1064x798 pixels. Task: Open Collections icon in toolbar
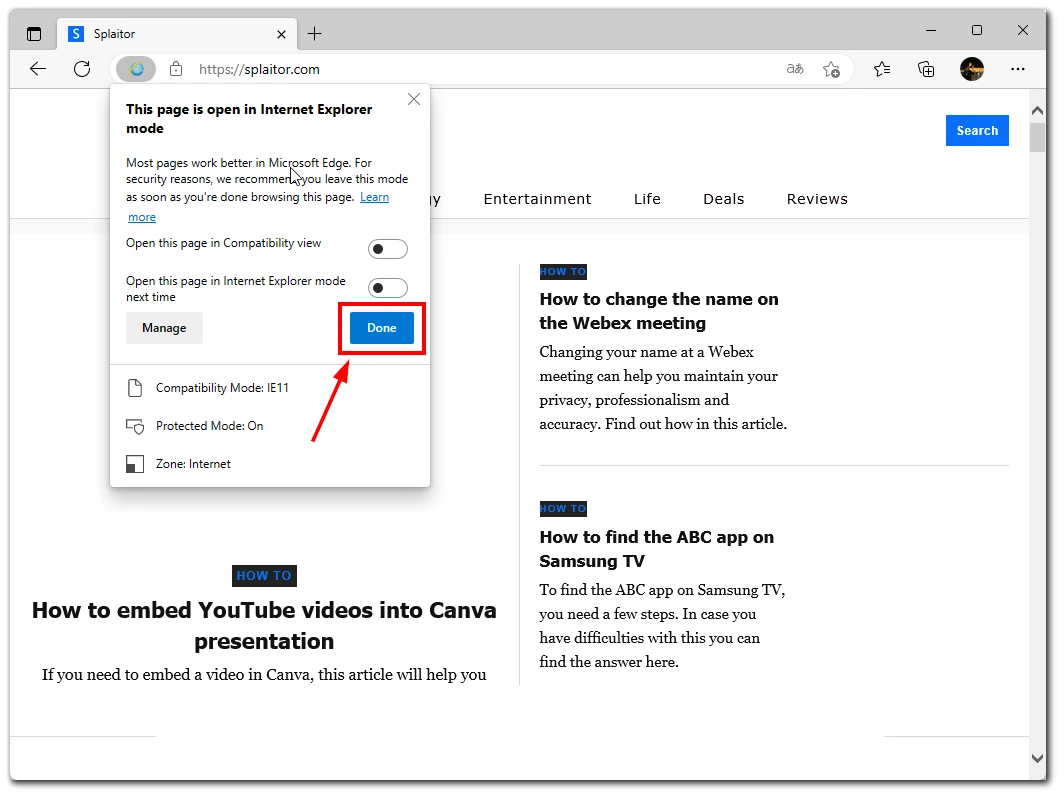[926, 69]
